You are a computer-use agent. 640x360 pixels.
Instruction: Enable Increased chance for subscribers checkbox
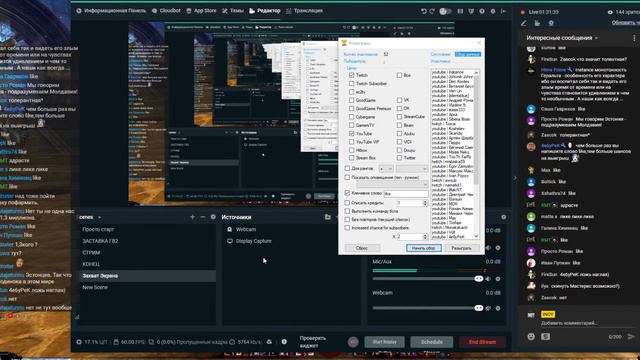point(347,228)
